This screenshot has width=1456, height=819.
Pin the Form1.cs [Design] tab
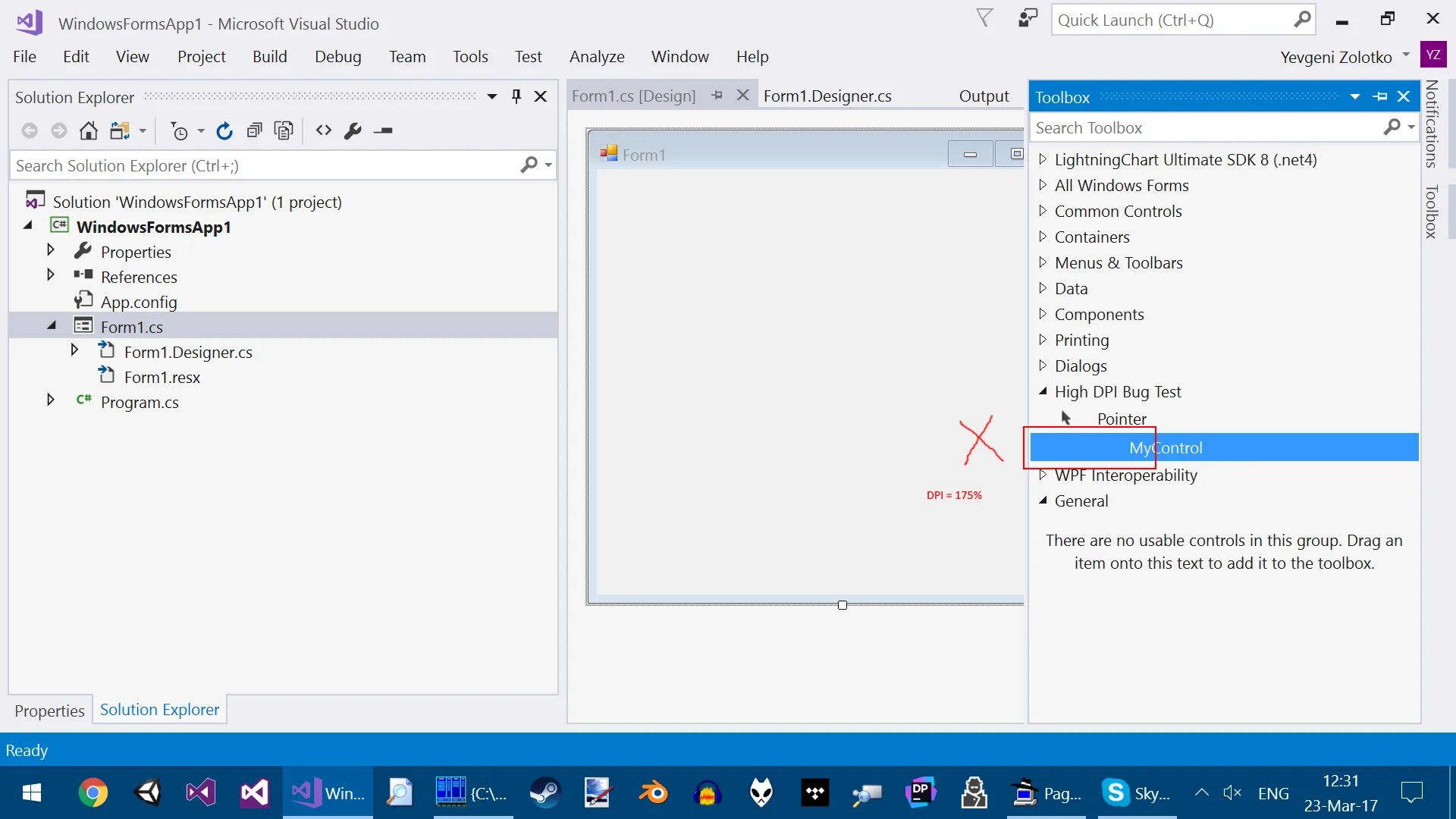[717, 95]
